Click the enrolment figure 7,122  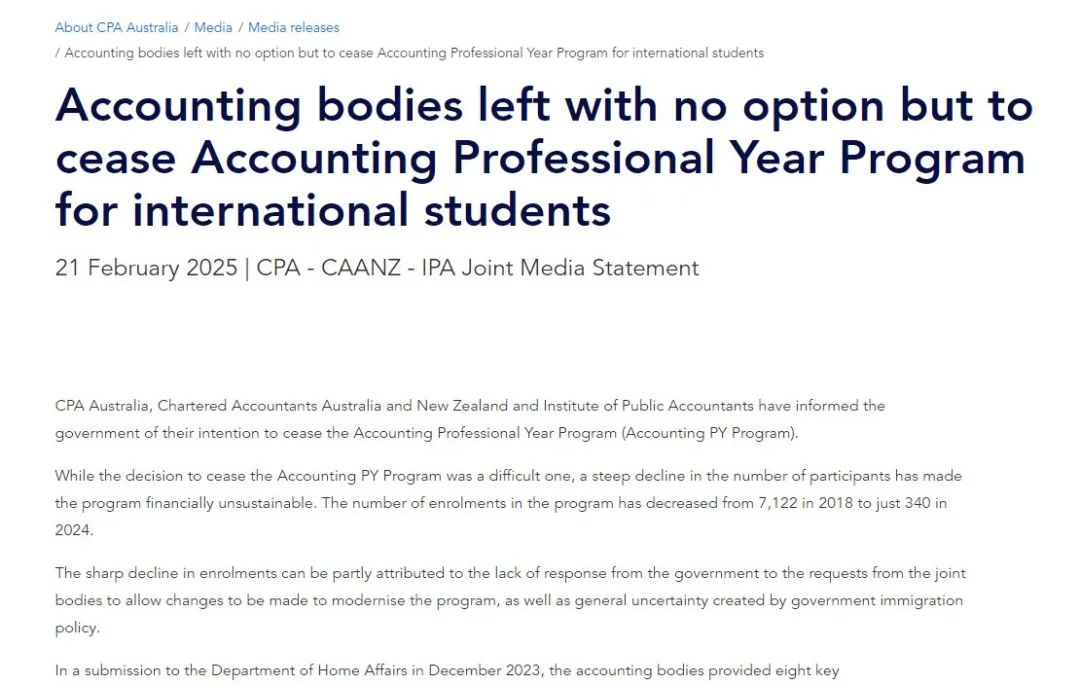pos(786,503)
